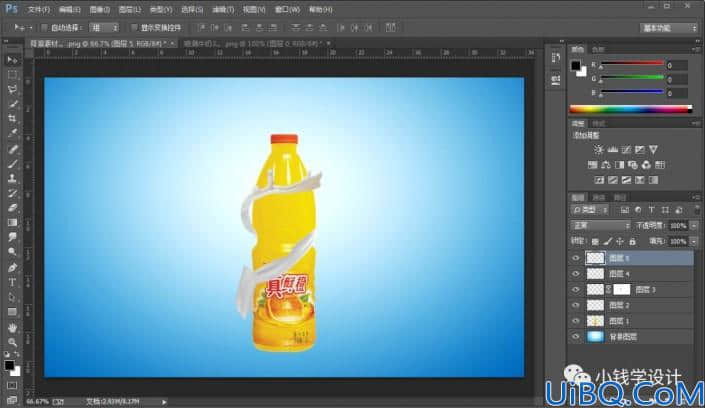Select the Eraser tool
The width and height of the screenshot is (705, 408).
(12, 208)
